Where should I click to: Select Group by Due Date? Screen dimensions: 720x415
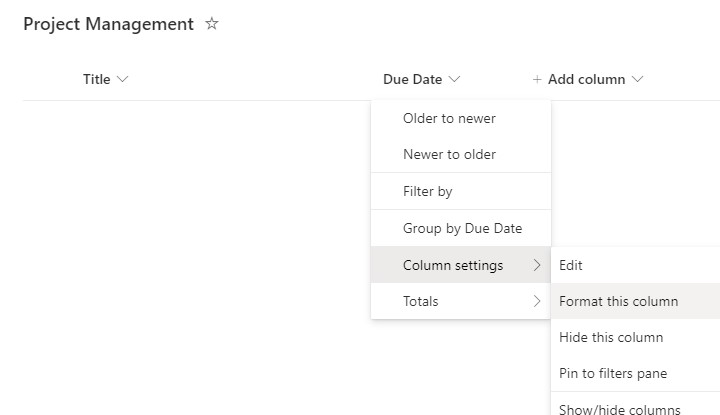tap(462, 228)
